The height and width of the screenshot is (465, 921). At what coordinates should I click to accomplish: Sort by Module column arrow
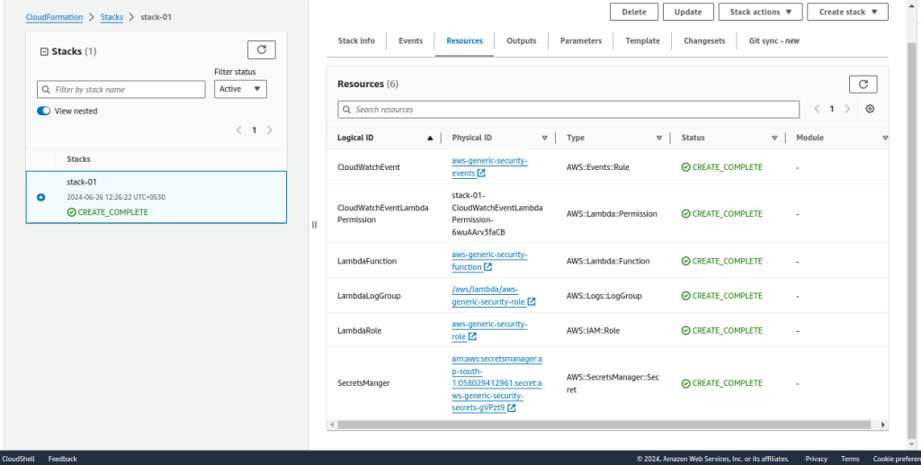(x=885, y=138)
